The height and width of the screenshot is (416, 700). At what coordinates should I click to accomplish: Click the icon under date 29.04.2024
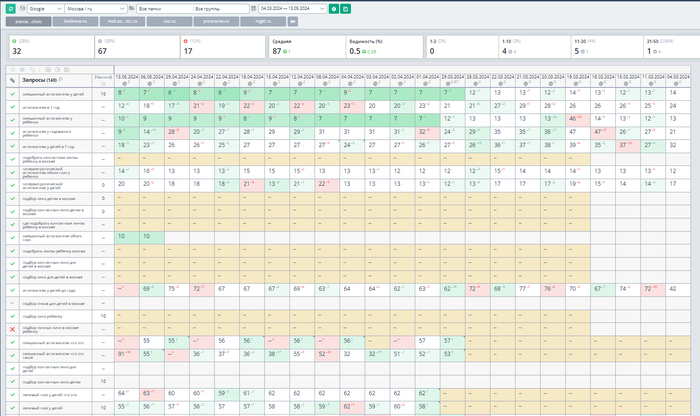click(175, 83)
